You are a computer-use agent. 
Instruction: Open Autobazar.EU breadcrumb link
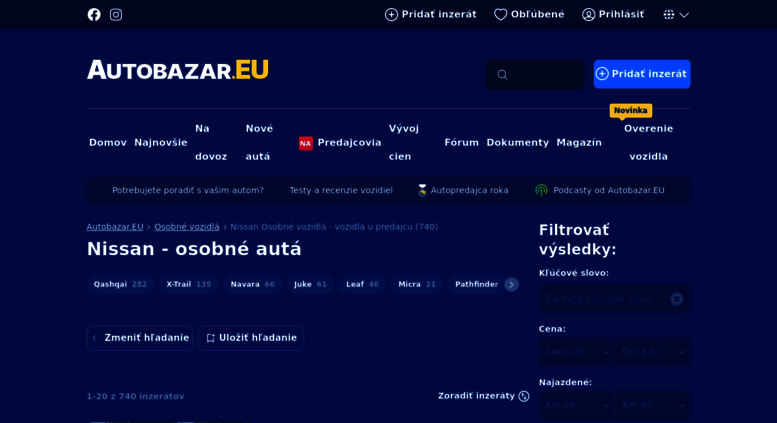tap(115, 227)
